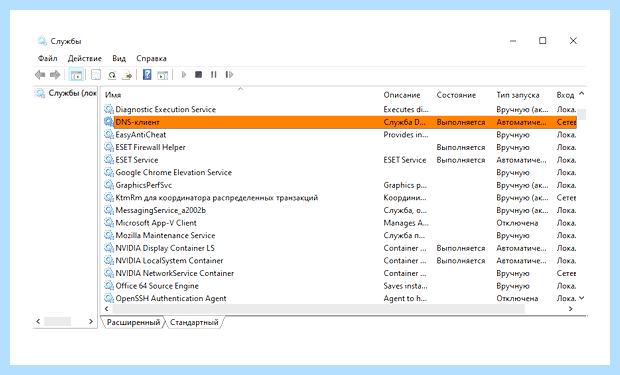Switch to the Стандартный tab

(194, 322)
